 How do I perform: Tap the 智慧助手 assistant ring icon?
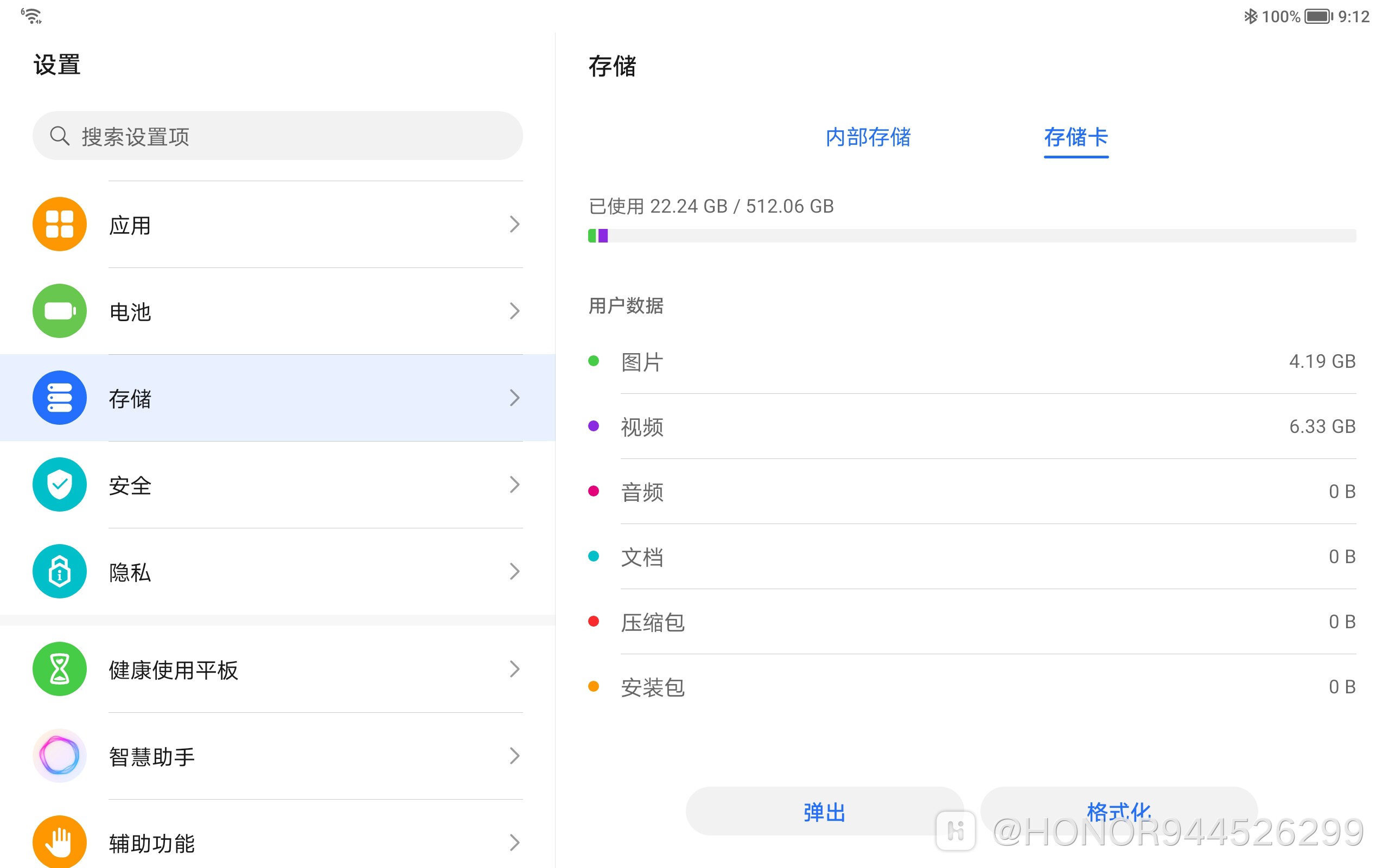pyautogui.click(x=60, y=756)
